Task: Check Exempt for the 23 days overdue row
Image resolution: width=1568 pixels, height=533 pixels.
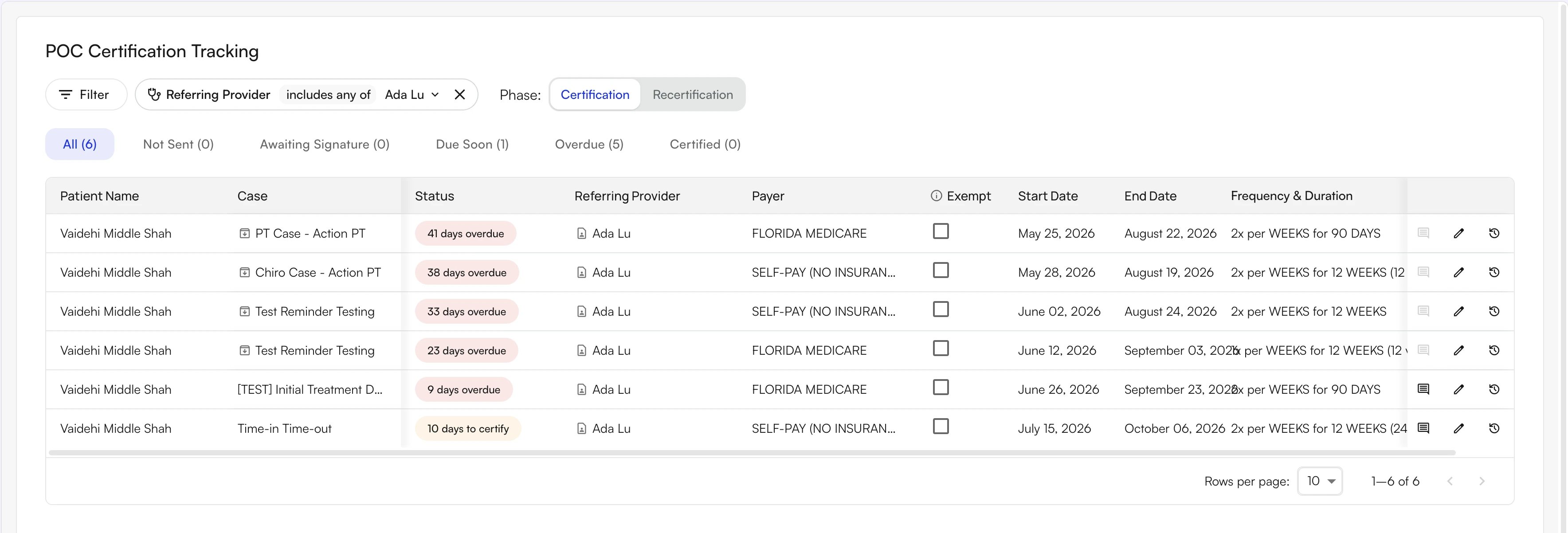Action: [941, 348]
